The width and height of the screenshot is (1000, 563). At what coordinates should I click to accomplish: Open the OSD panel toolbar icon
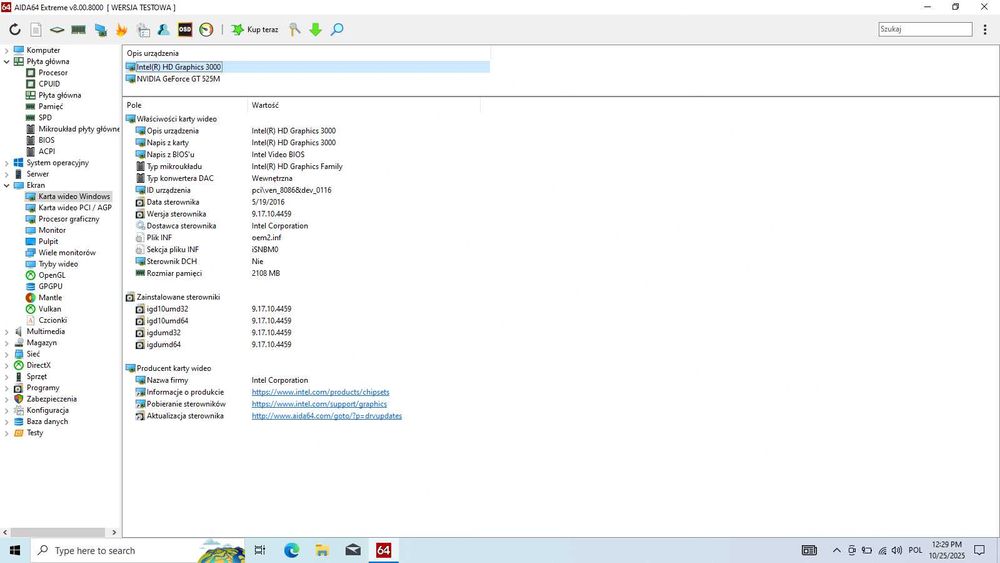coord(185,29)
